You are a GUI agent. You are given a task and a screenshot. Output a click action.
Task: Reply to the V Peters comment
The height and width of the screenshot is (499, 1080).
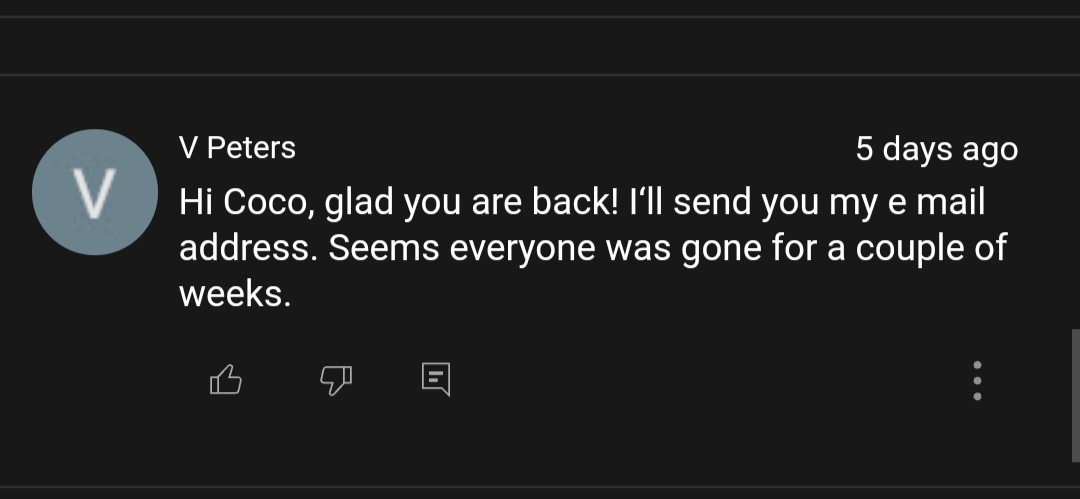[435, 379]
